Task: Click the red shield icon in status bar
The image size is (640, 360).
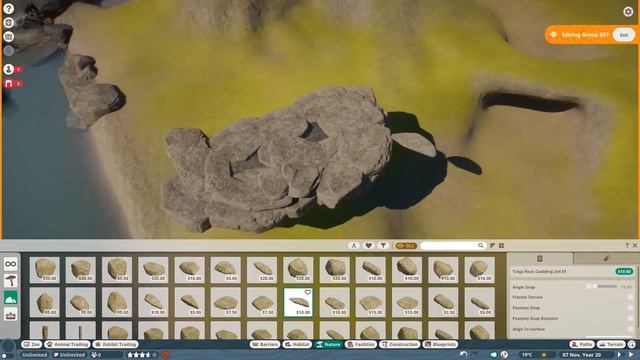Action: pyautogui.click(x=165, y=355)
